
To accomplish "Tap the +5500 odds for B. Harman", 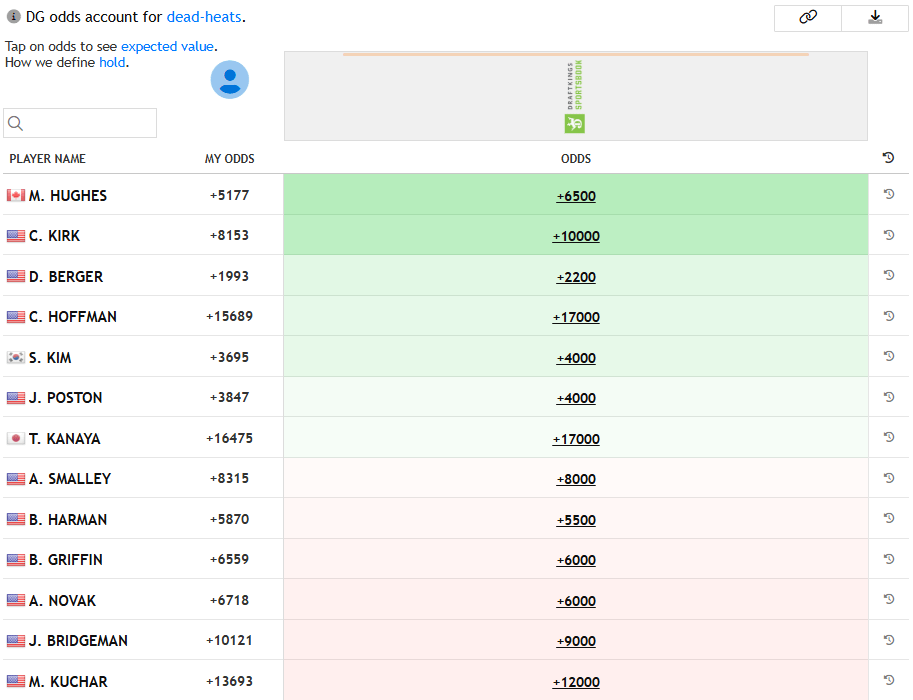I will tap(576, 520).
